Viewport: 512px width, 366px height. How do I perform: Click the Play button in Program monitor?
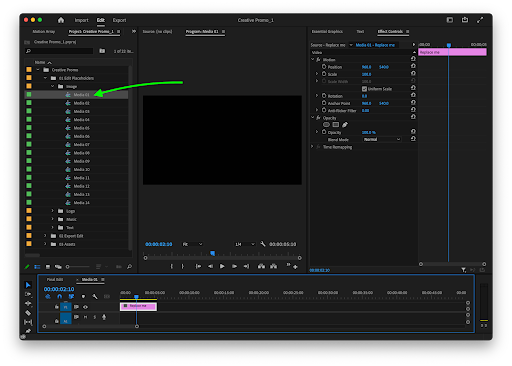(222, 266)
